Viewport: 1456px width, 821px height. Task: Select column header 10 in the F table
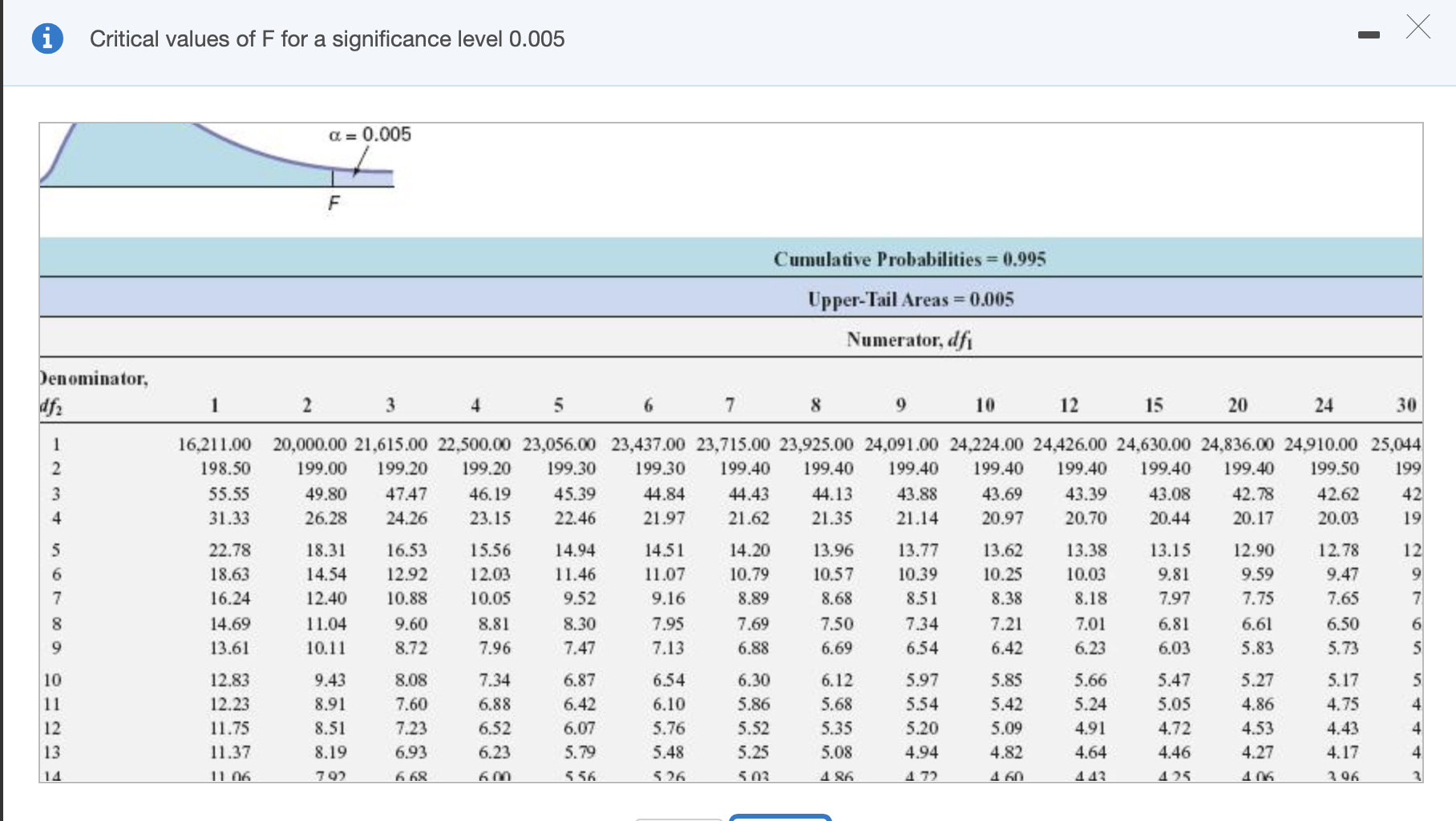(985, 406)
